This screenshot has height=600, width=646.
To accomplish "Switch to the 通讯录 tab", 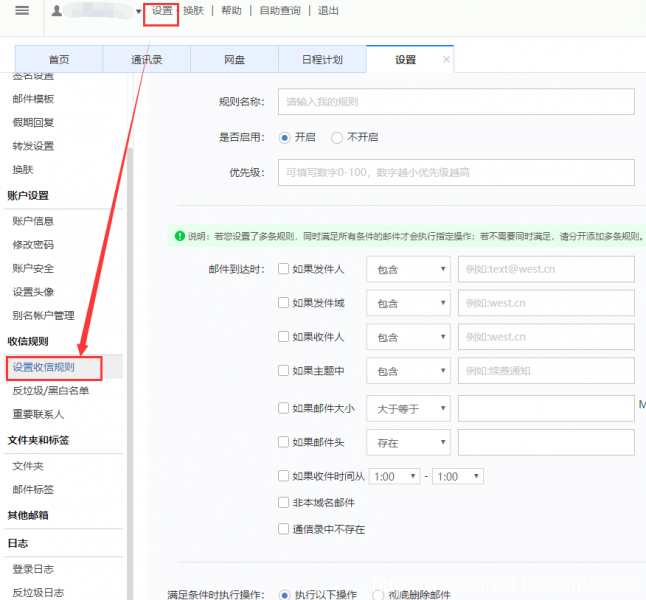I will coord(147,59).
